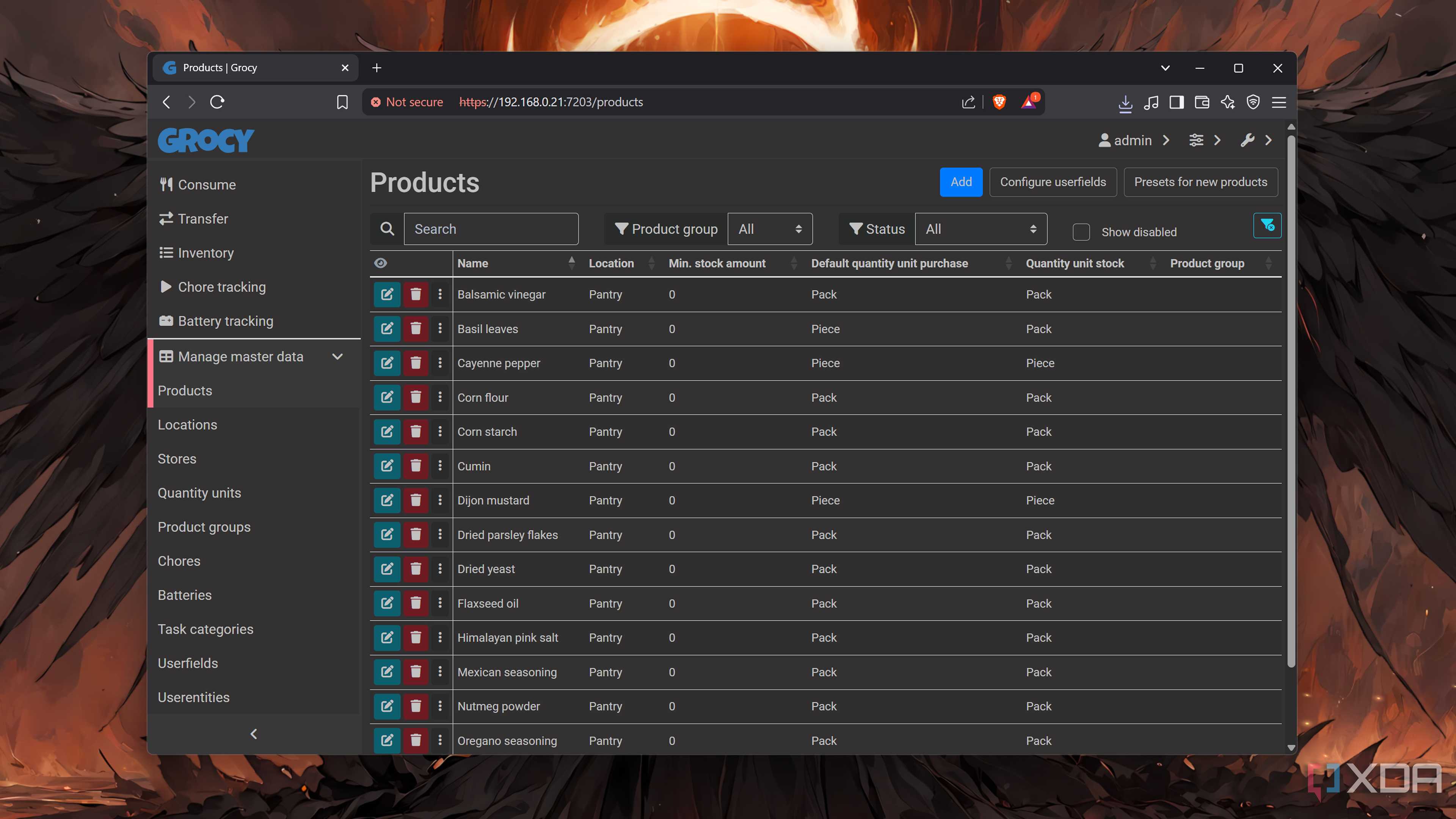1456x819 pixels.
Task: Open the Product group filter dropdown
Action: (x=770, y=229)
